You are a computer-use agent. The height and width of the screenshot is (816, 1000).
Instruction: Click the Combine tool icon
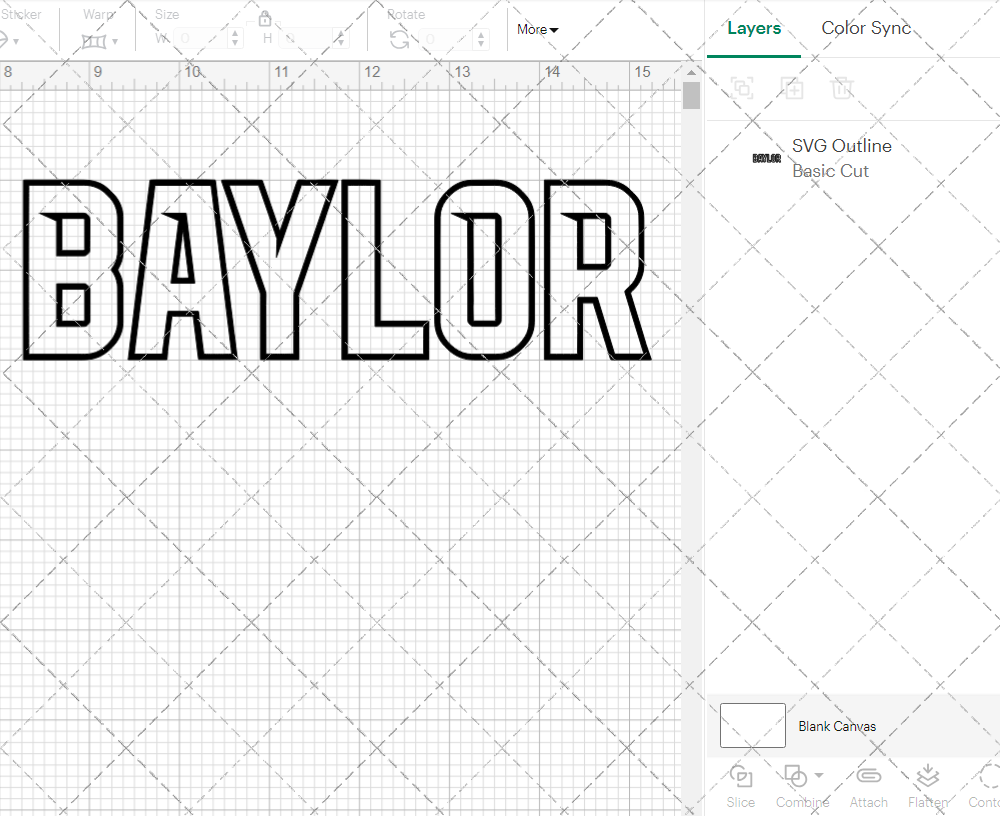coord(797,777)
